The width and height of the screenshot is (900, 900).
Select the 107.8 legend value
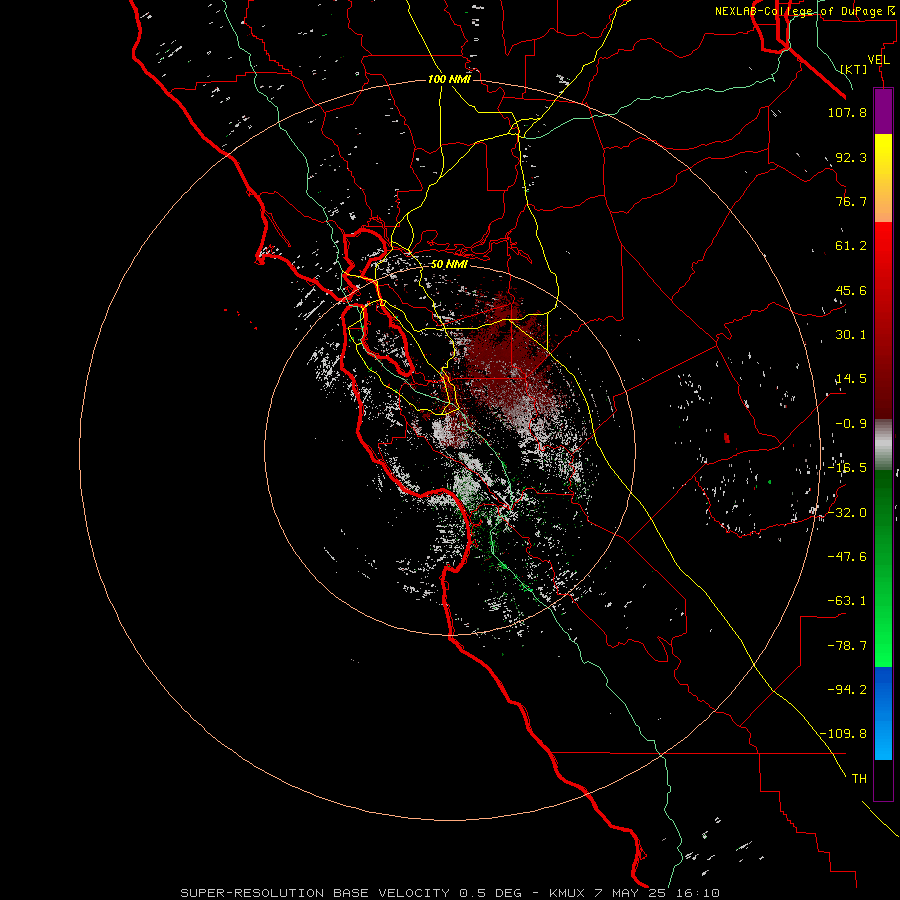point(847,112)
